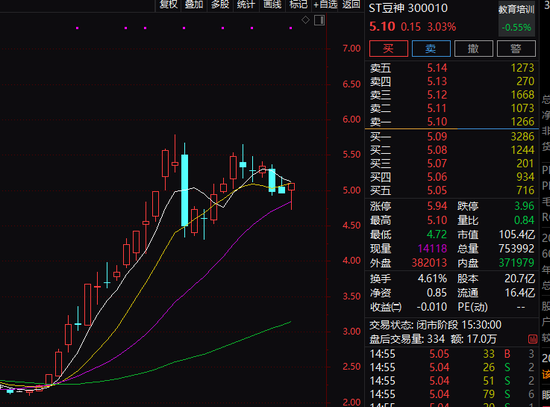Click the 警 alert button
Screen dimensions: 550x407
click(x=516, y=48)
